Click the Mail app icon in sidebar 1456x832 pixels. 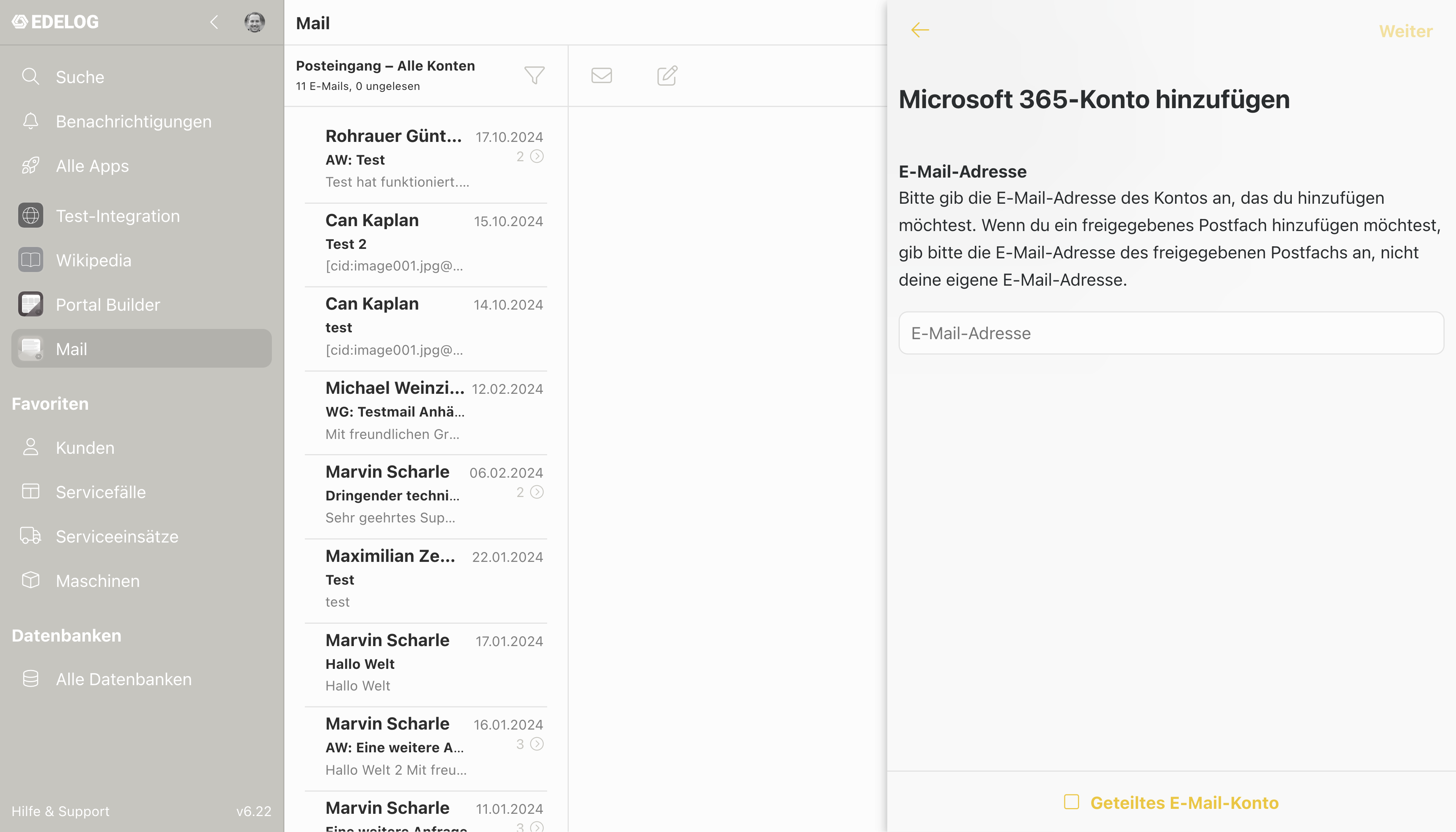click(x=30, y=349)
